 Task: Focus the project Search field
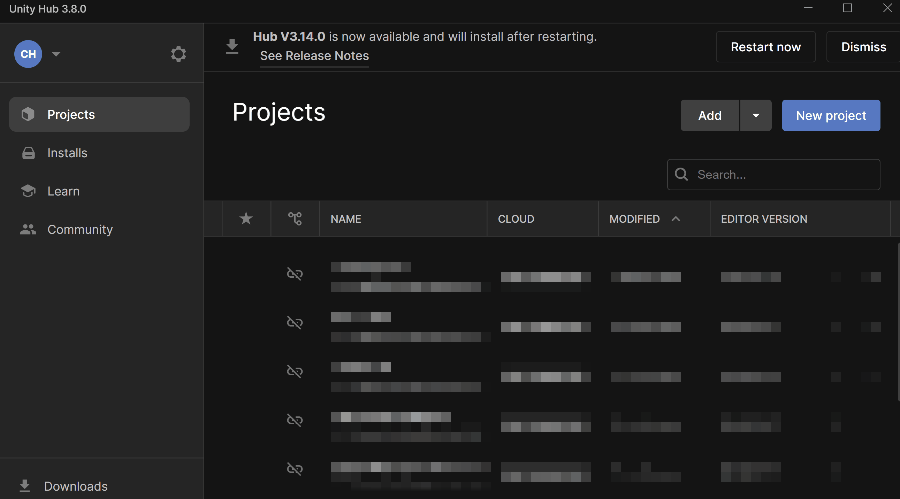tap(780, 174)
